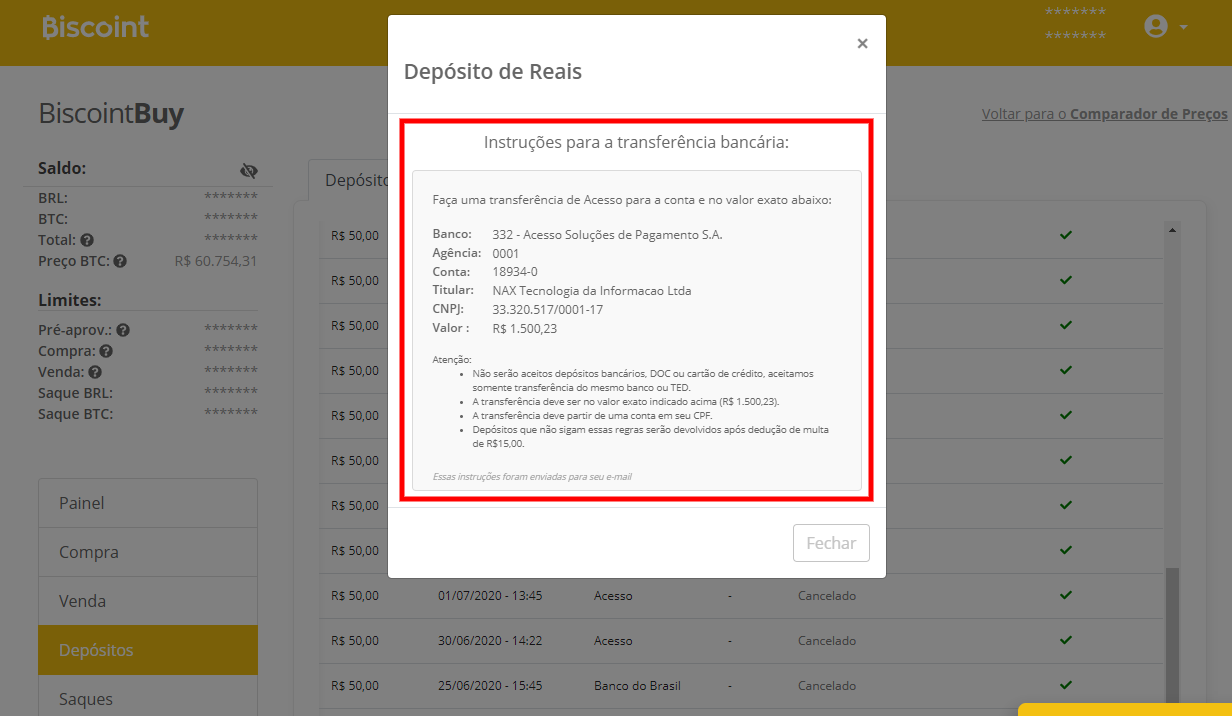The width and height of the screenshot is (1232, 716).
Task: Select CNPJ 33.320.517/0001-17
Action: pos(548,310)
